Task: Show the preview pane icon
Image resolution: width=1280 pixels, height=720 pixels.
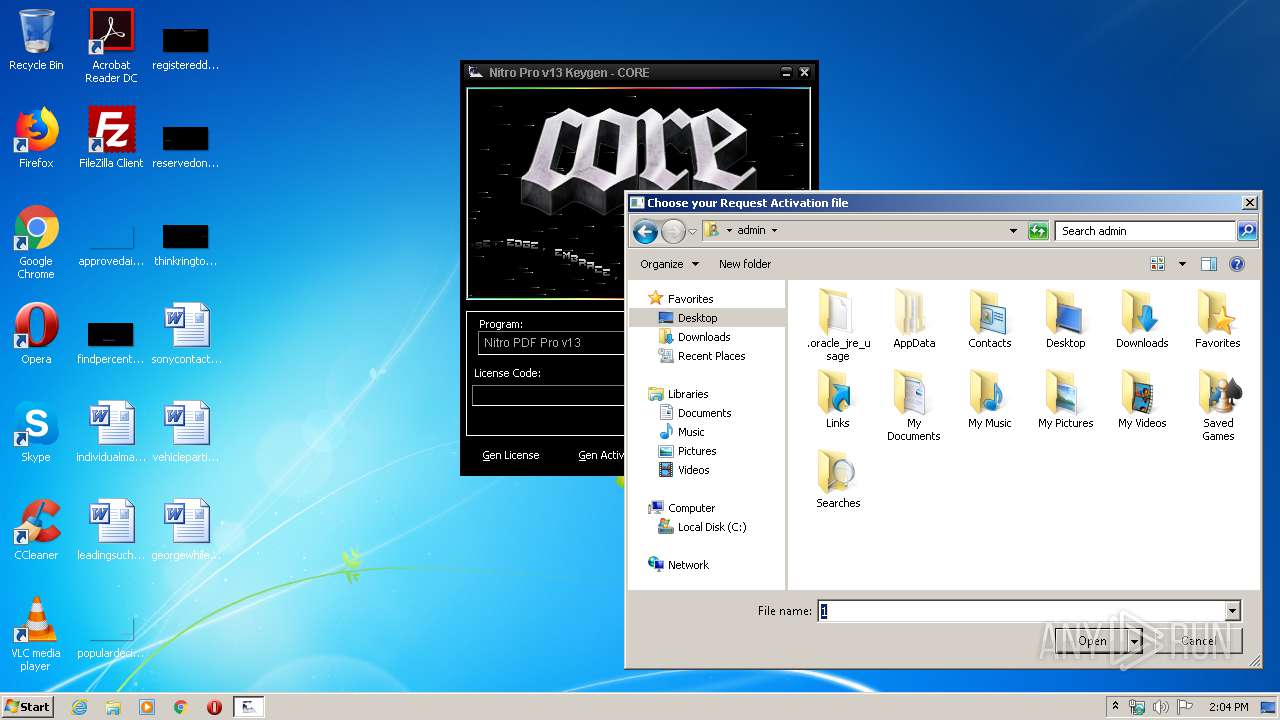Action: [x=1208, y=264]
